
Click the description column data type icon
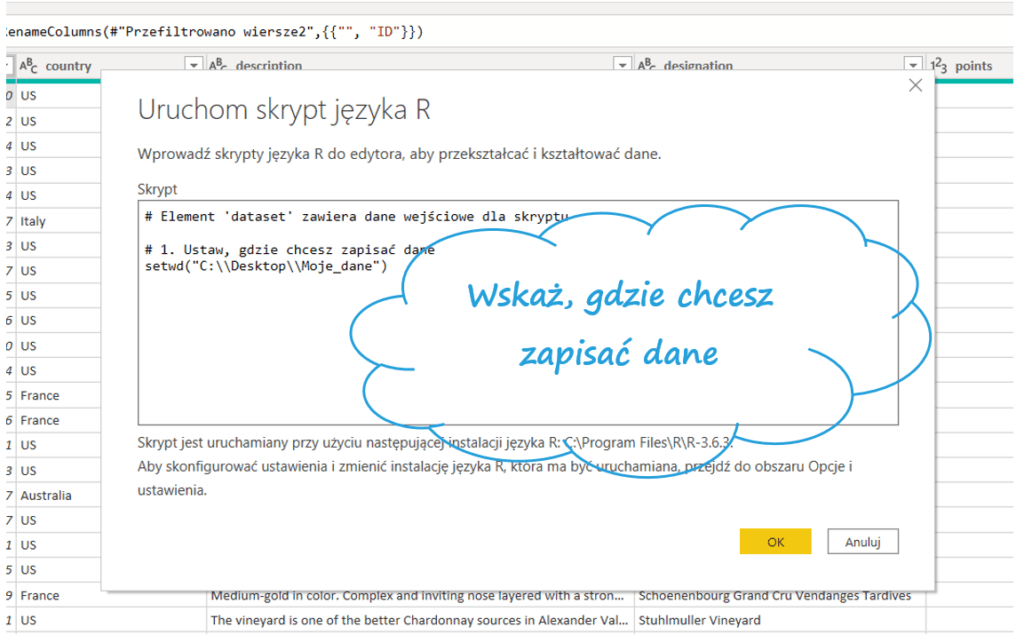click(x=219, y=66)
